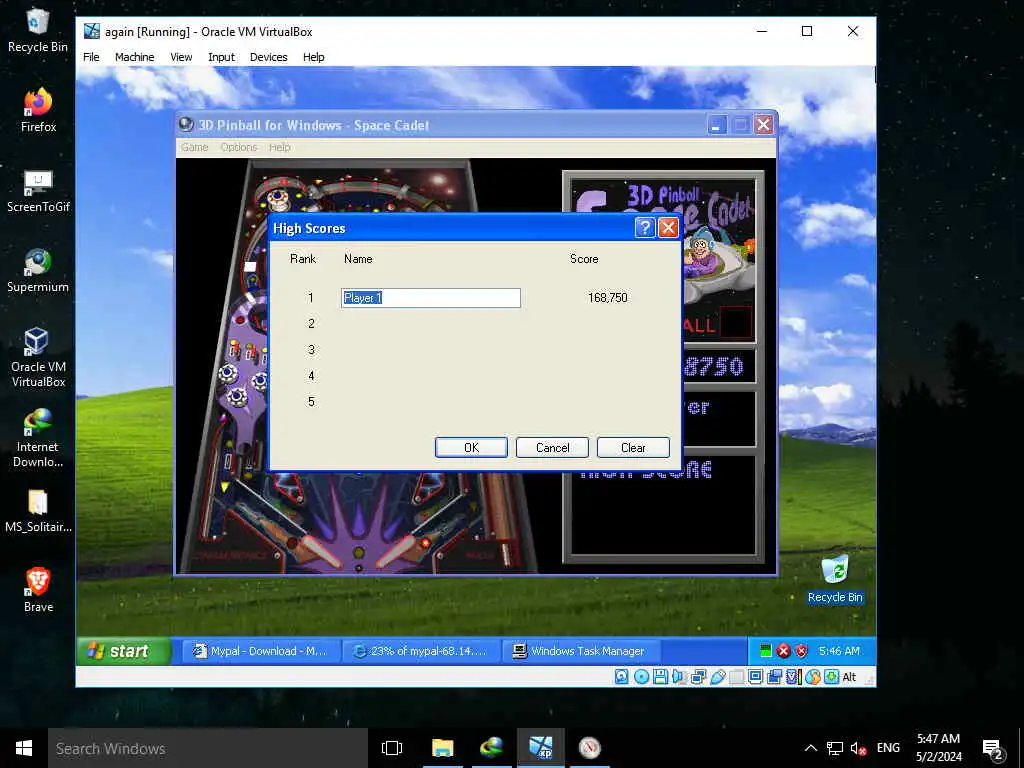The width and height of the screenshot is (1024, 768).
Task: Click the ENG language indicator
Action: tap(888, 748)
